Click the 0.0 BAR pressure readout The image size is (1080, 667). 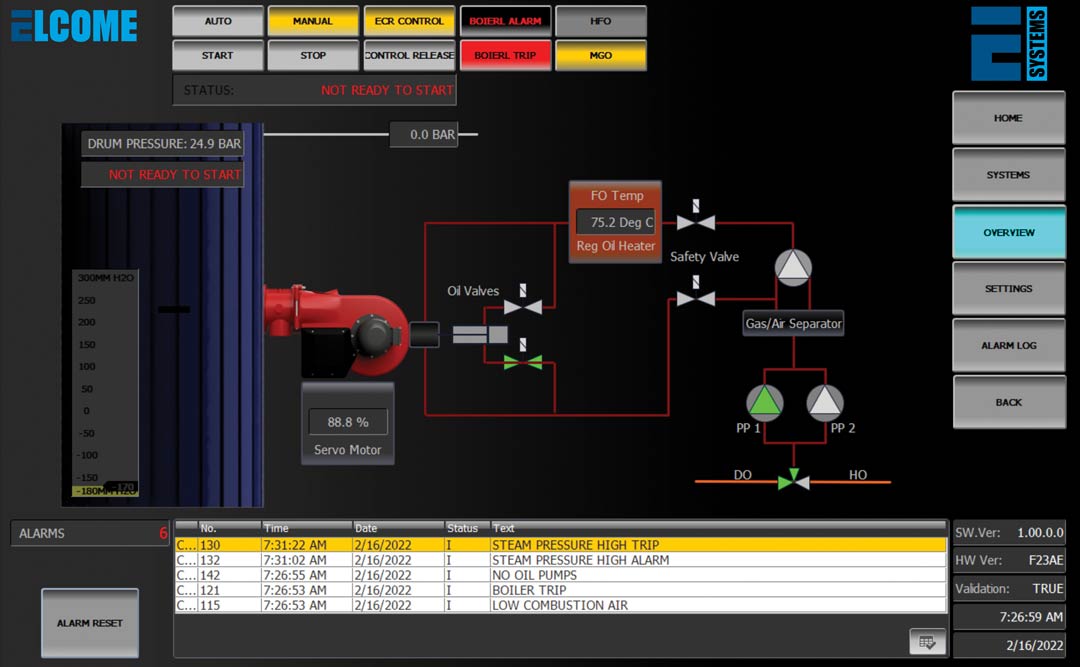pos(424,134)
